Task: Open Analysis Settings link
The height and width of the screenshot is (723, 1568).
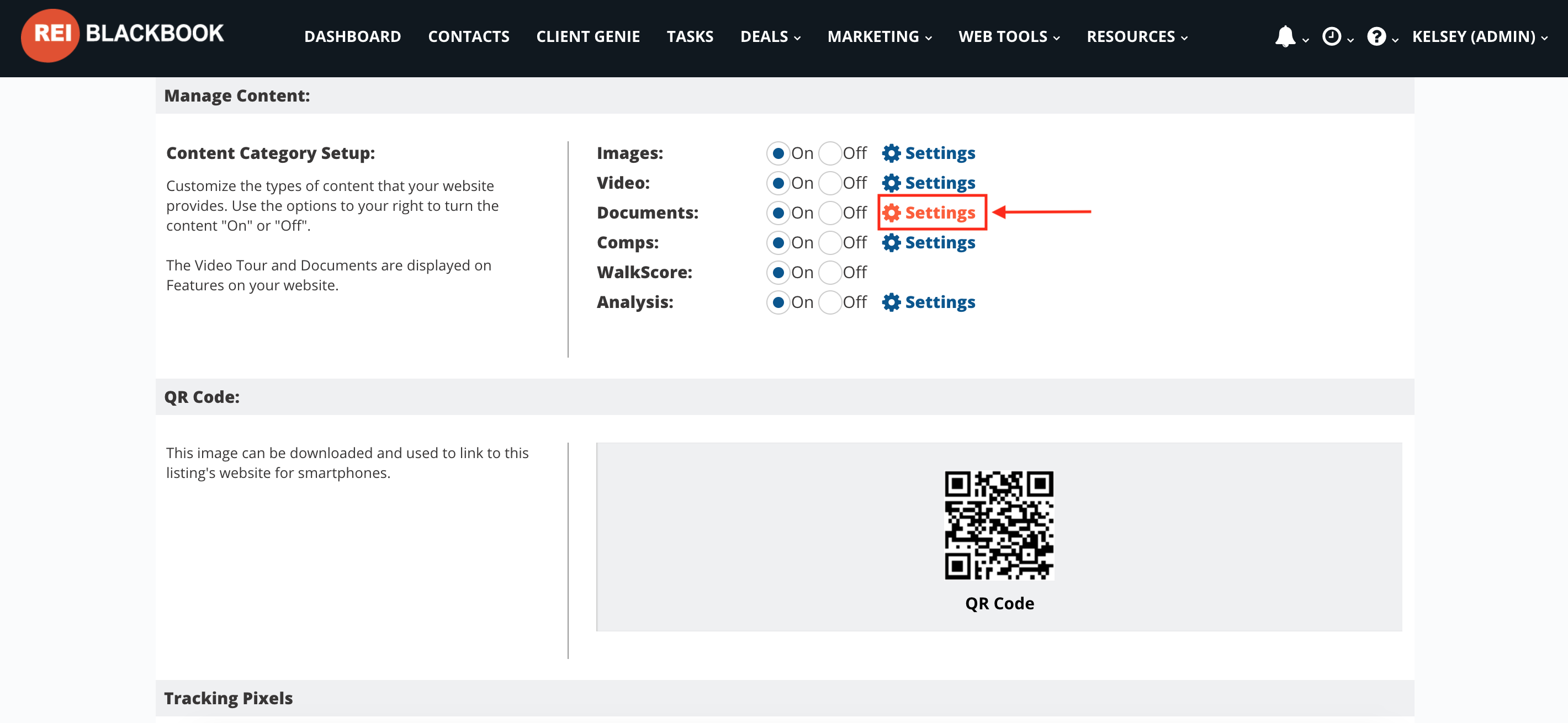Action: tap(940, 302)
